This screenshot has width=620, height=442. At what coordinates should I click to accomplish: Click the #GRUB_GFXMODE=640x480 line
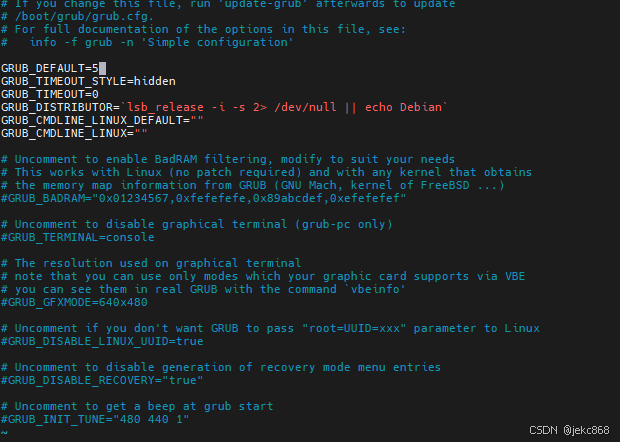[x=74, y=302]
